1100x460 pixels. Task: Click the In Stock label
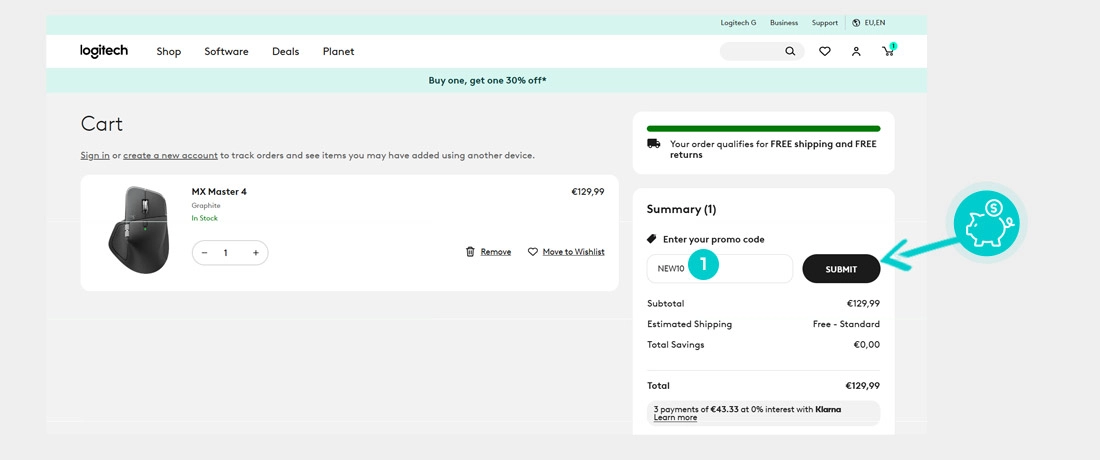205,218
